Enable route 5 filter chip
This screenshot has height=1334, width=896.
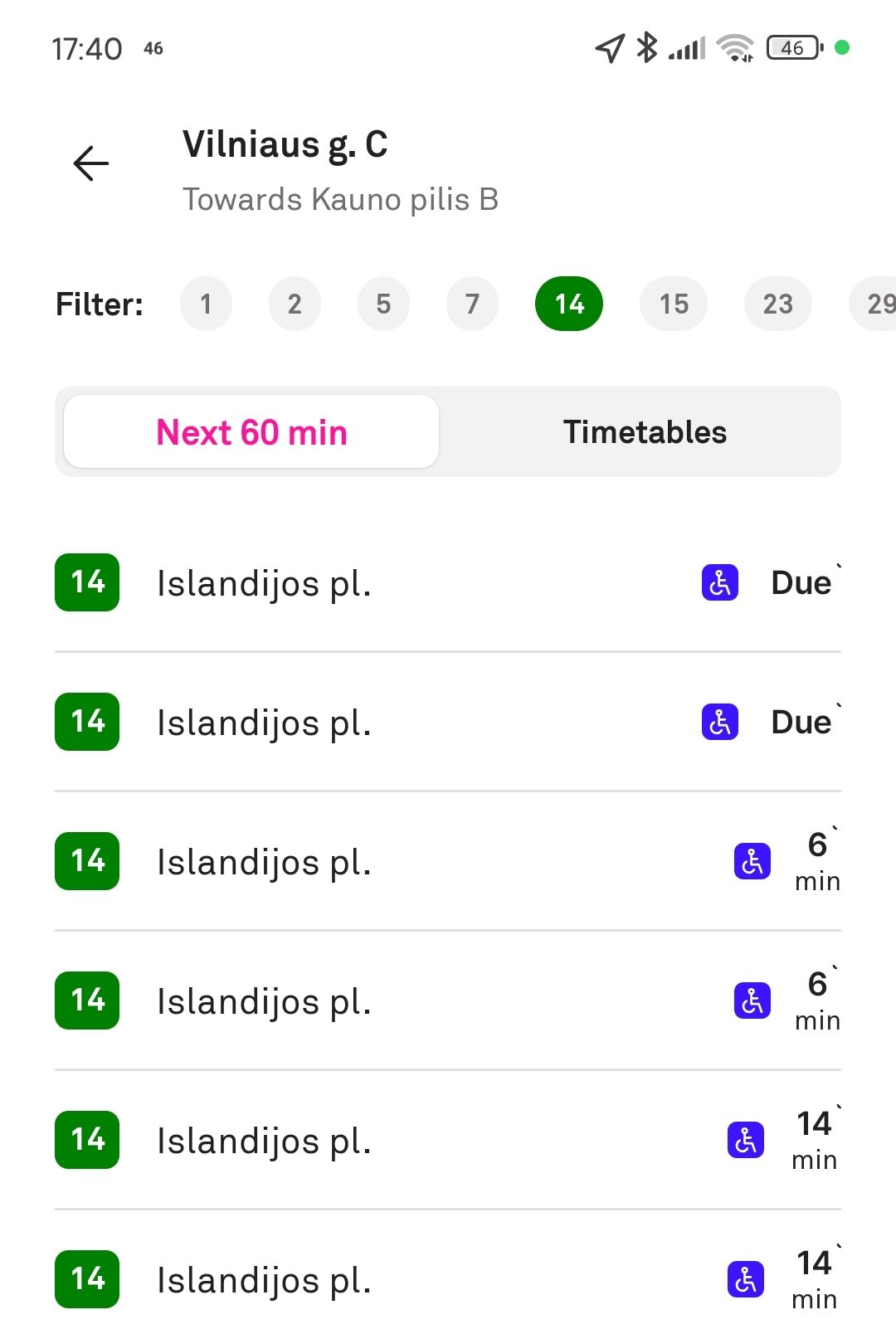[x=383, y=304]
